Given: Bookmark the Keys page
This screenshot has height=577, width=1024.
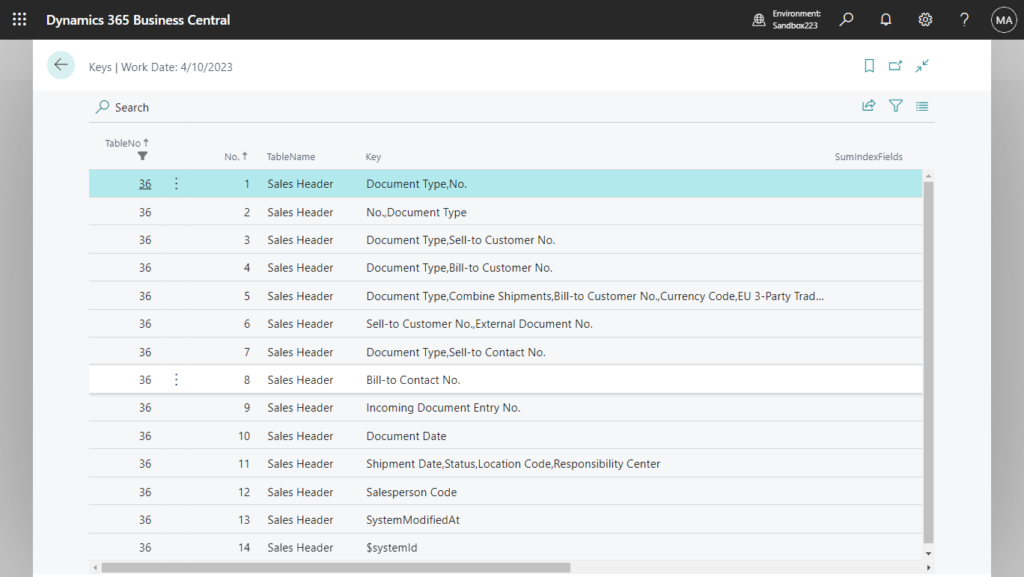Looking at the screenshot, I should pos(869,65).
